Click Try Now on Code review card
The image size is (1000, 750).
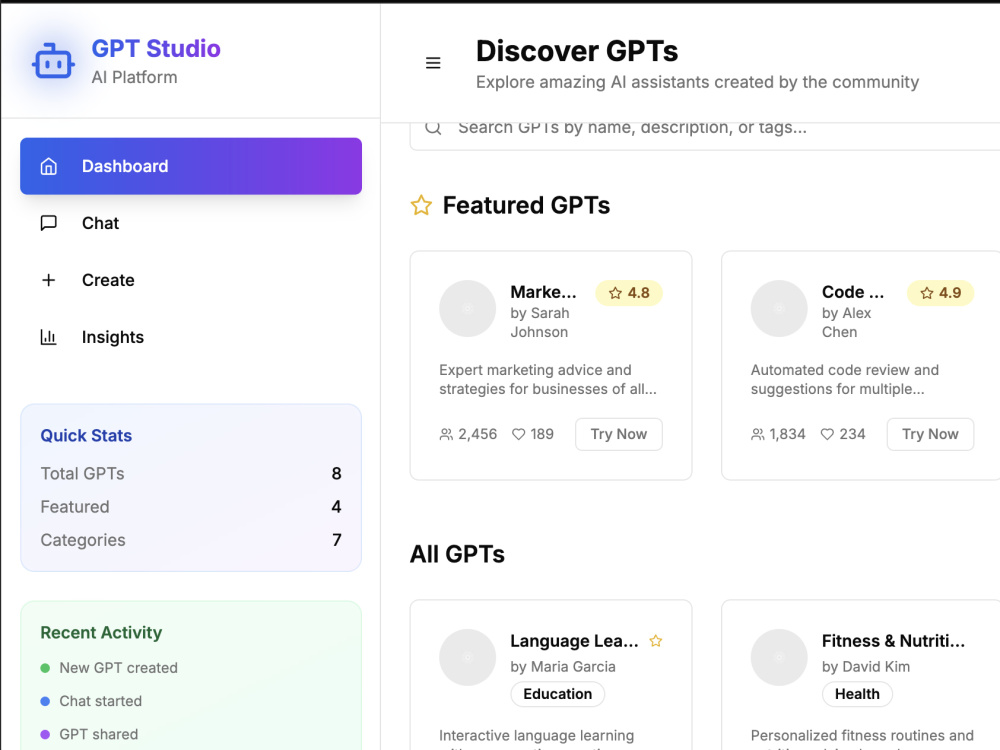[930, 434]
